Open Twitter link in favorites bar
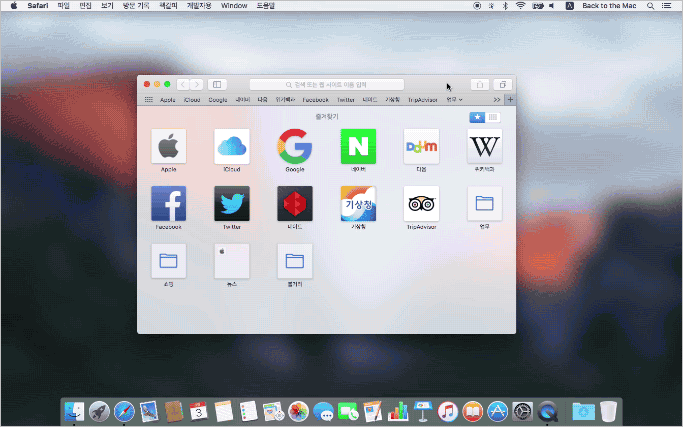 [346, 100]
